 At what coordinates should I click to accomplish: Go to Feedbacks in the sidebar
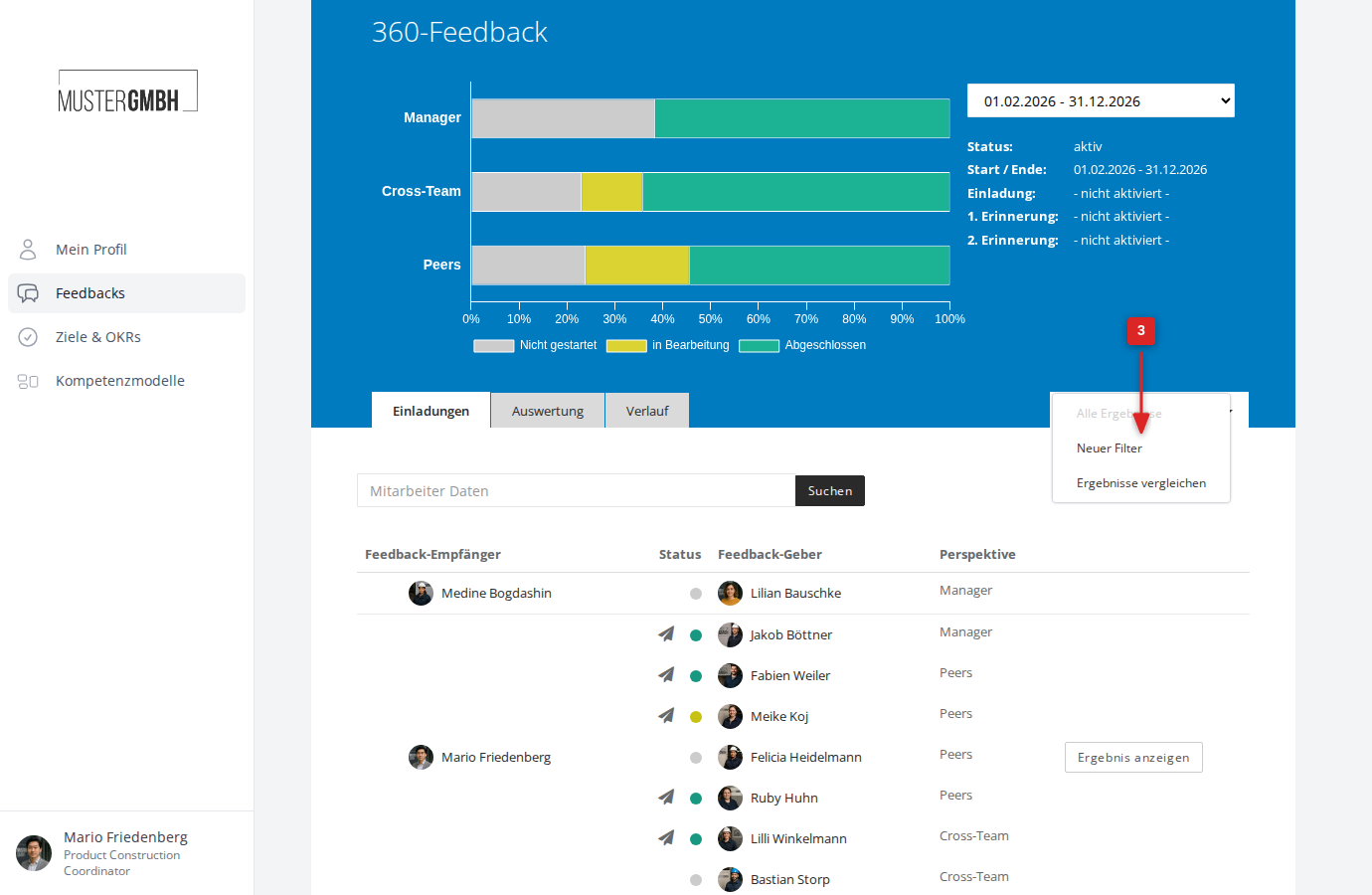[126, 293]
